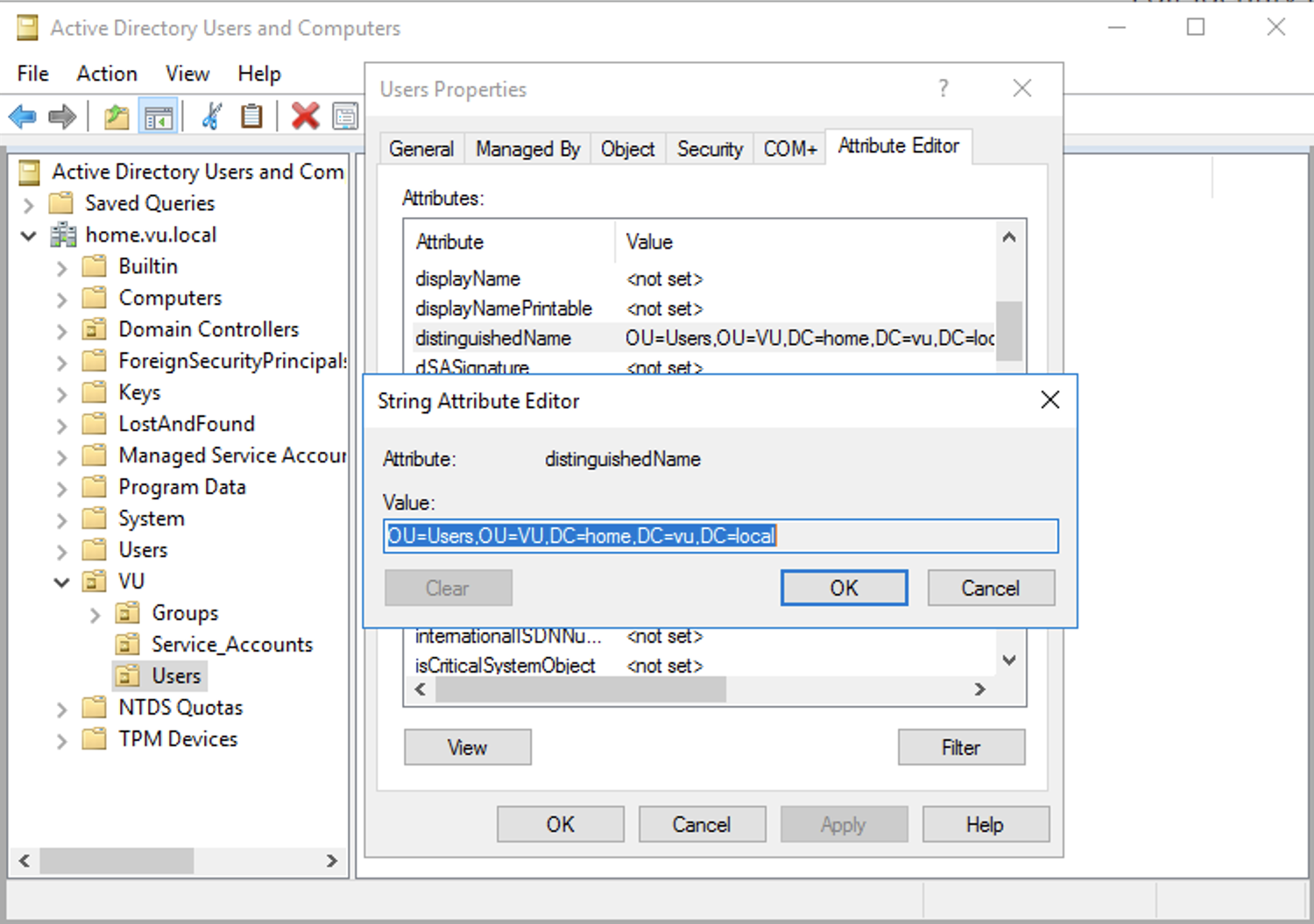Screen dimensions: 1314x924
Task: Click the Groups OU folder icon
Action: pos(128,613)
